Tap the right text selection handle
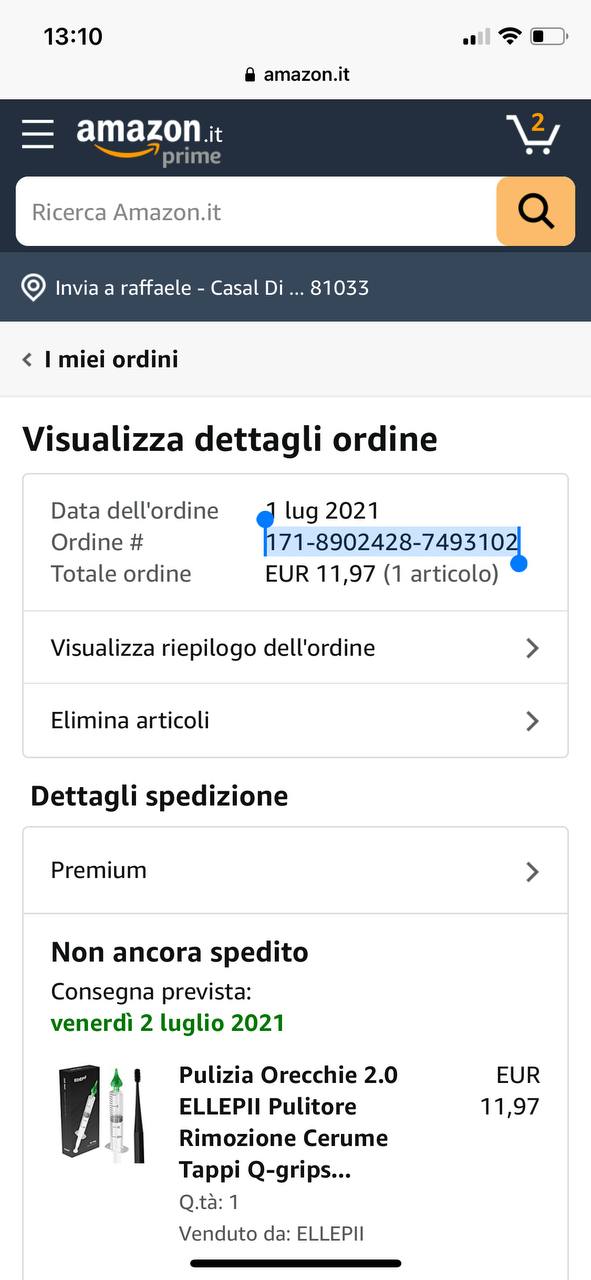The width and height of the screenshot is (591, 1280). click(518, 563)
